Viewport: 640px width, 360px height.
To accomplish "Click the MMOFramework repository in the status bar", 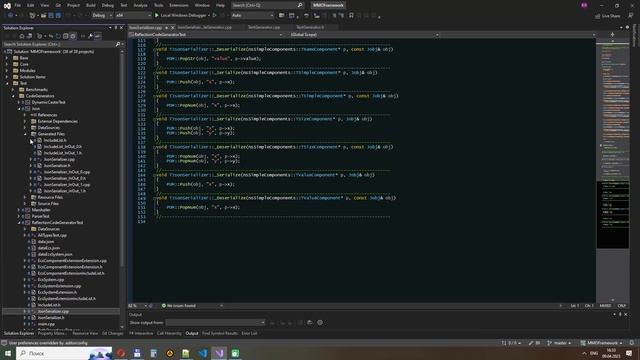I will (602, 343).
